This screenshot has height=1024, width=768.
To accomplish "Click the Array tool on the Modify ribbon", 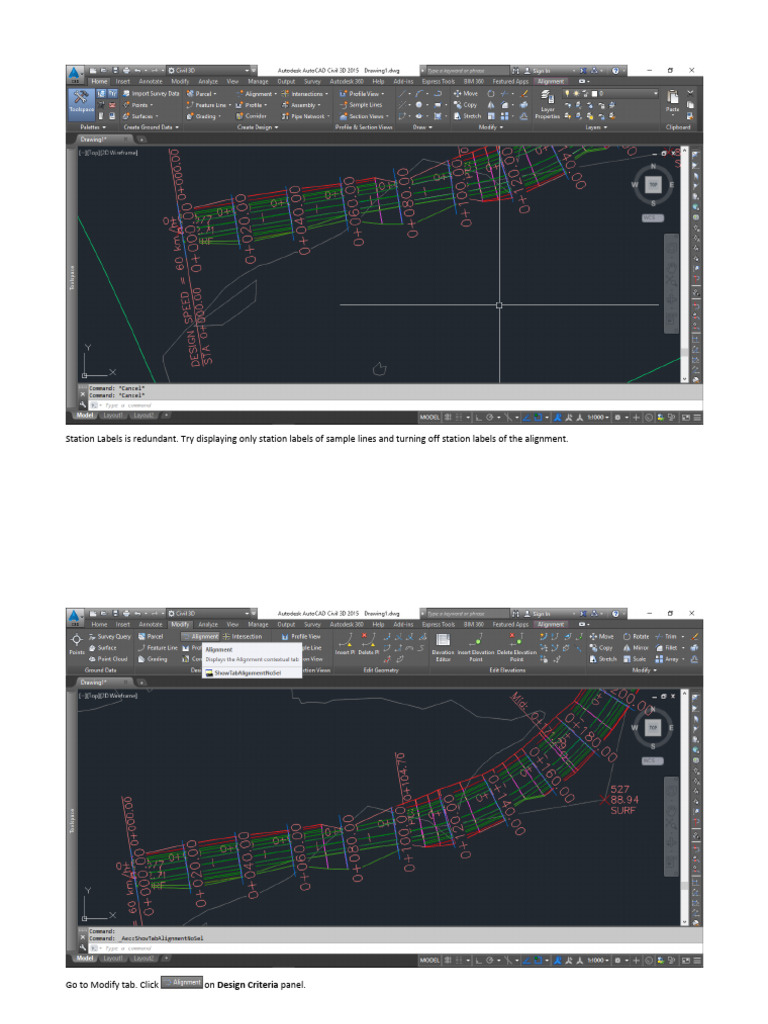I will (669, 660).
